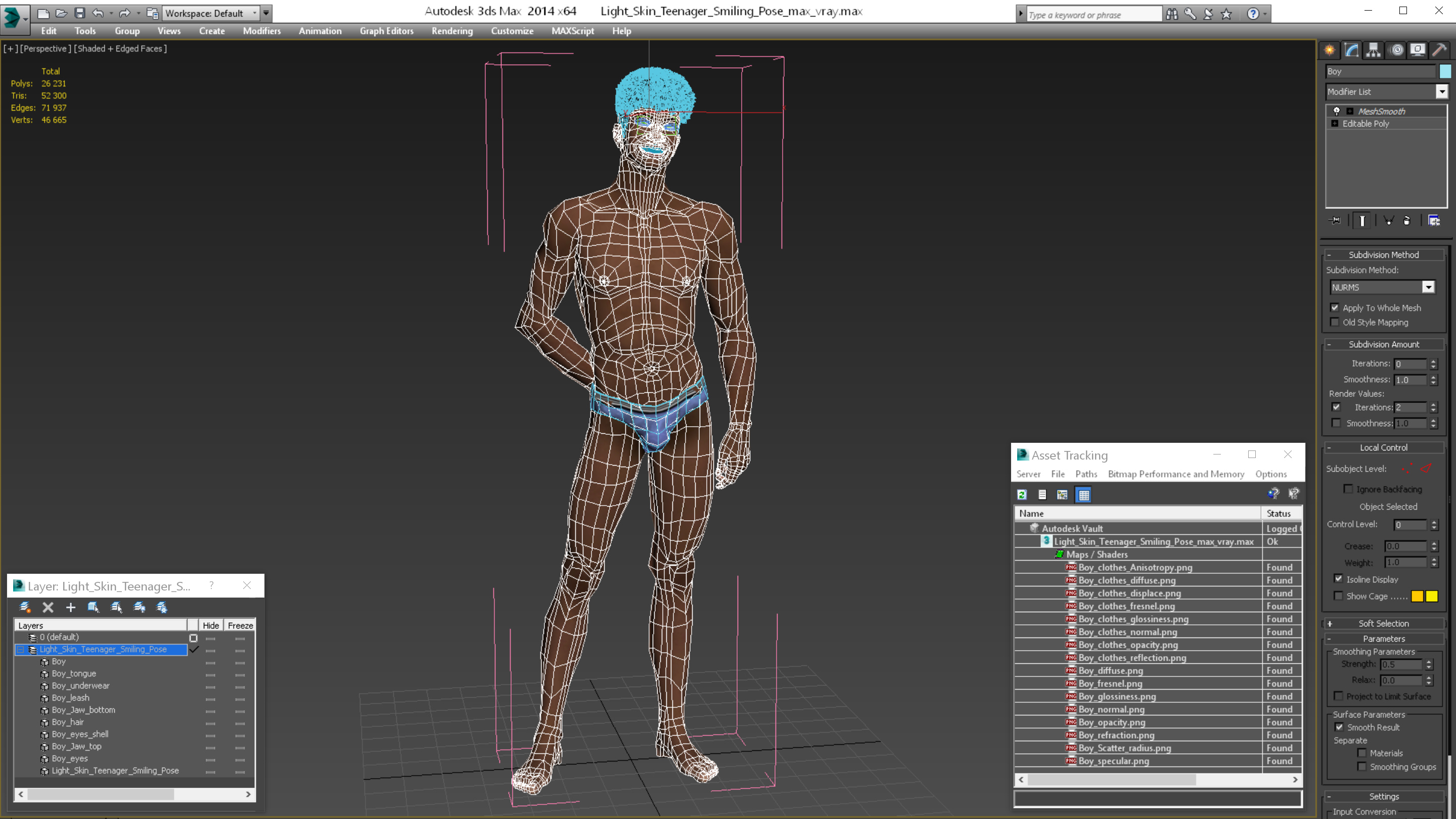Click Refresh icon in Asset Tracking

point(1022,494)
